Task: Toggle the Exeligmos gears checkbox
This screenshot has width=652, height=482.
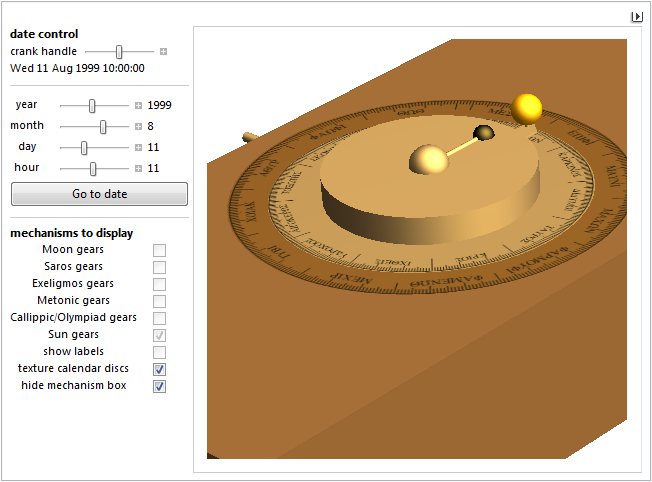Action: 159,284
